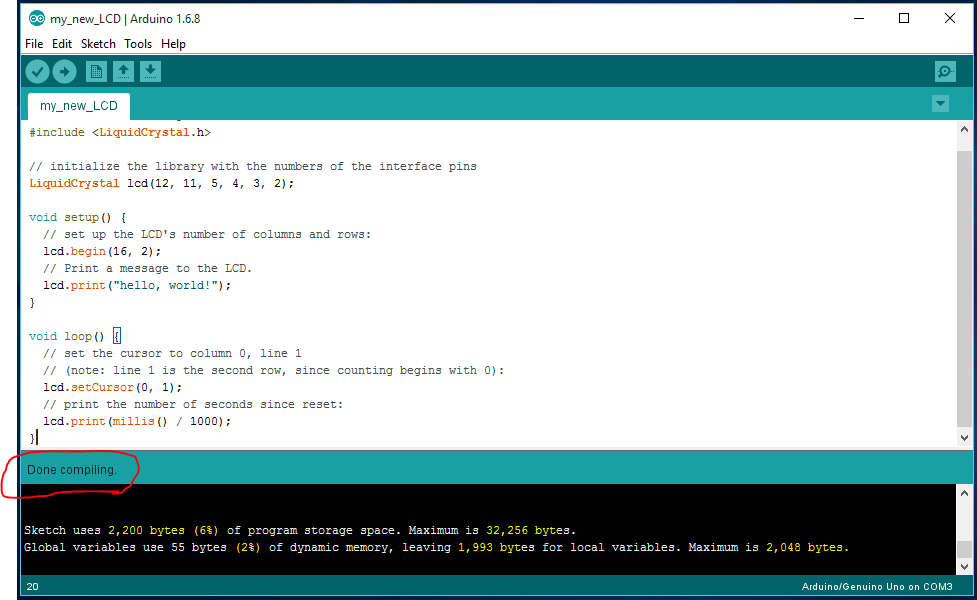
Task: Open the Sketch menu
Action: [x=98, y=44]
